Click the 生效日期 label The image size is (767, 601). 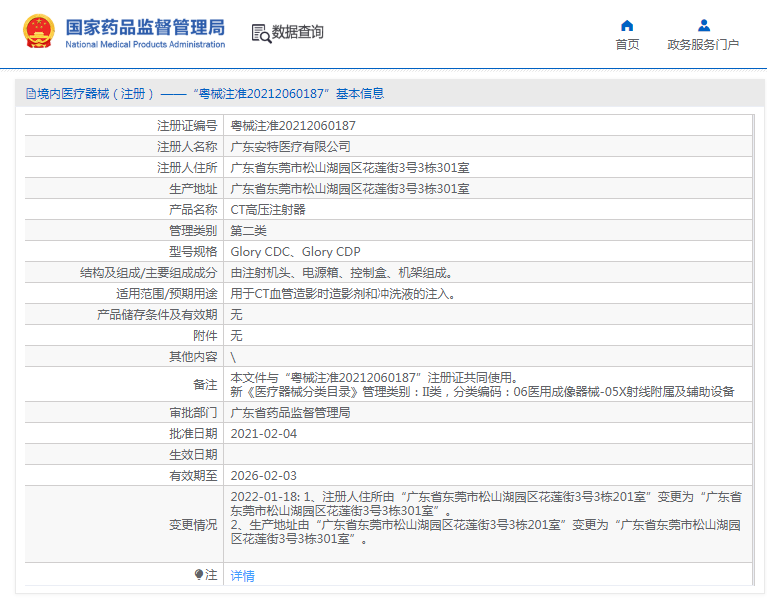coord(193,455)
